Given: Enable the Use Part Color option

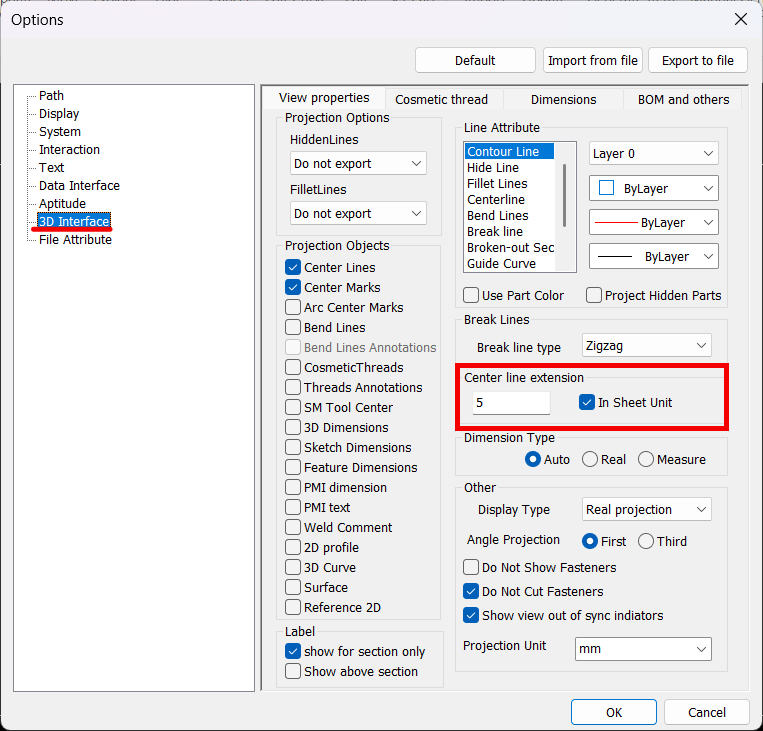Looking at the screenshot, I should 472,296.
